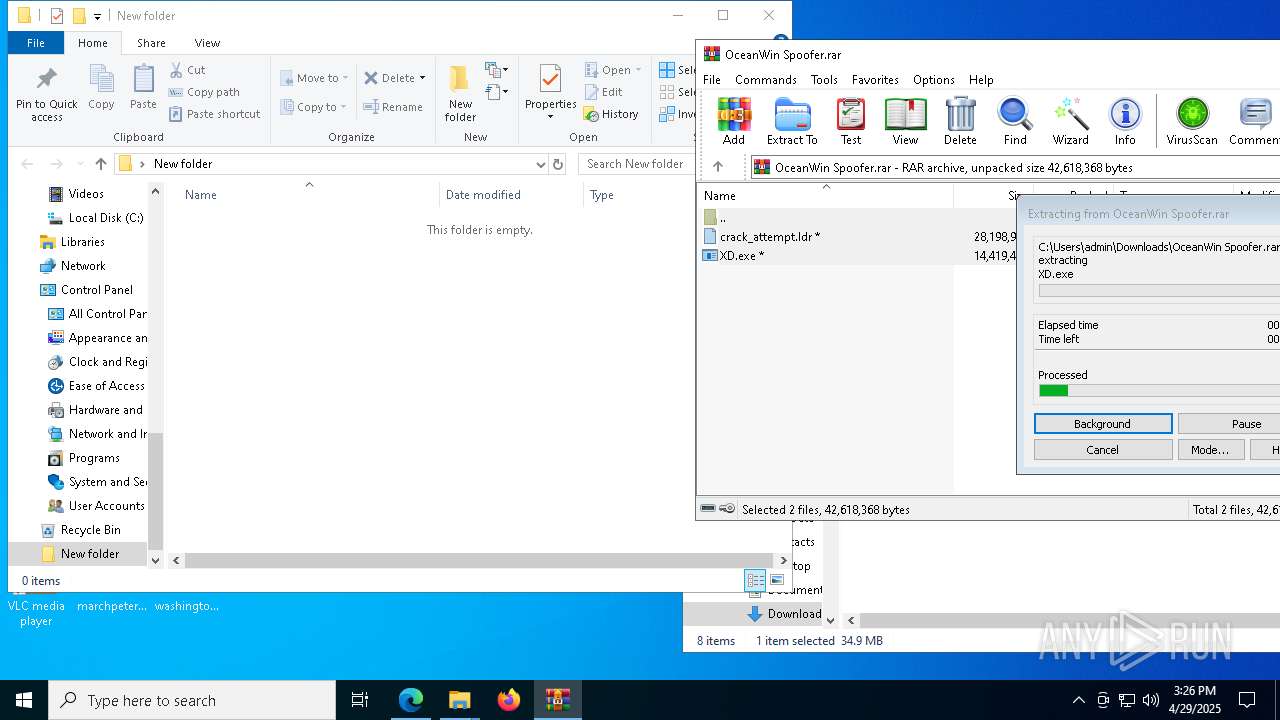Screen dimensions: 1280x720
Task: Open the Find magnifier tool in WinRAR
Action: (x=1015, y=121)
